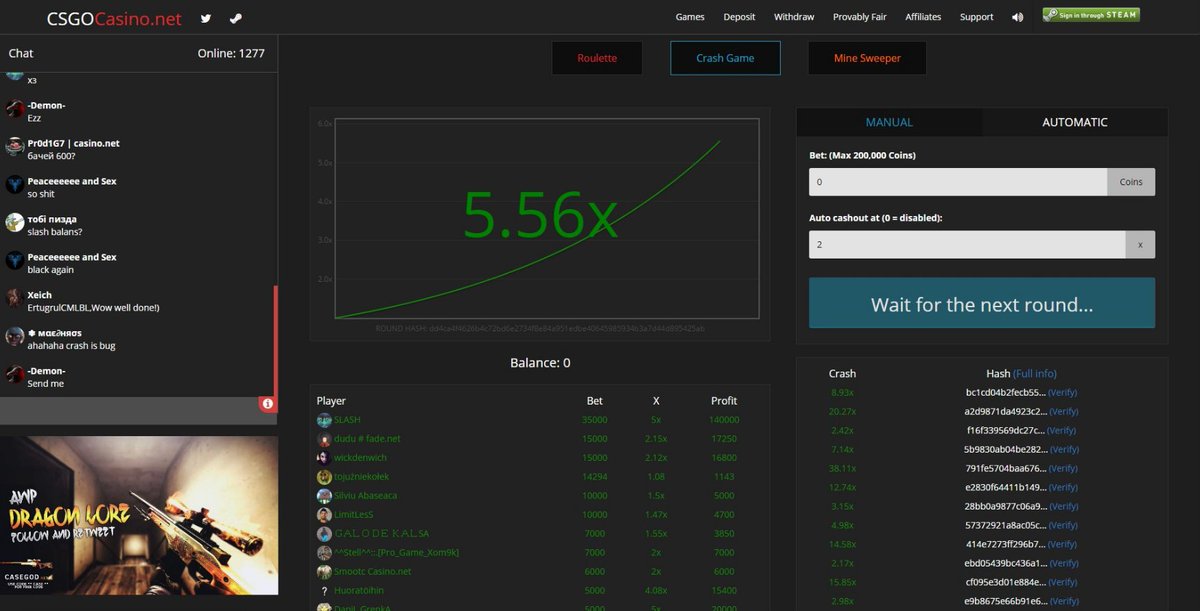The image size is (1200, 611).
Task: Open Smootc Casino.net avatar
Action: point(324,572)
